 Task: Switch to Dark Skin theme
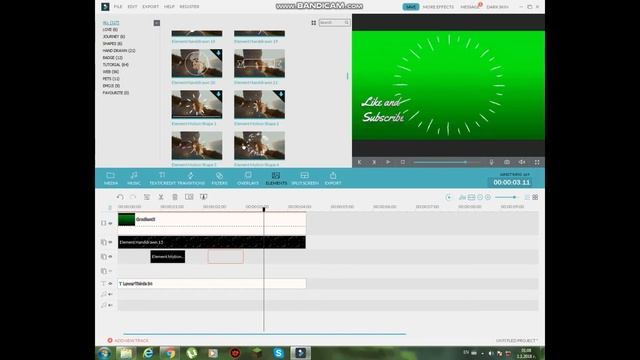(x=498, y=7)
